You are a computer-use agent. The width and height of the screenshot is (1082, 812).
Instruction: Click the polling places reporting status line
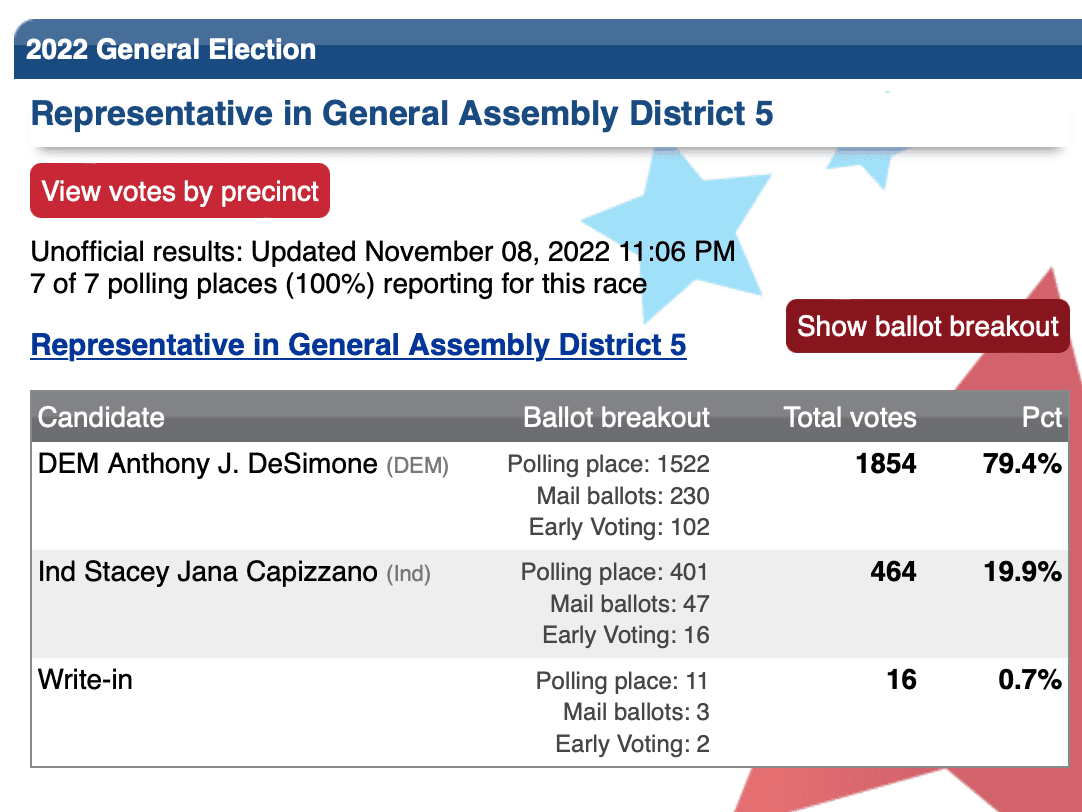(339, 284)
